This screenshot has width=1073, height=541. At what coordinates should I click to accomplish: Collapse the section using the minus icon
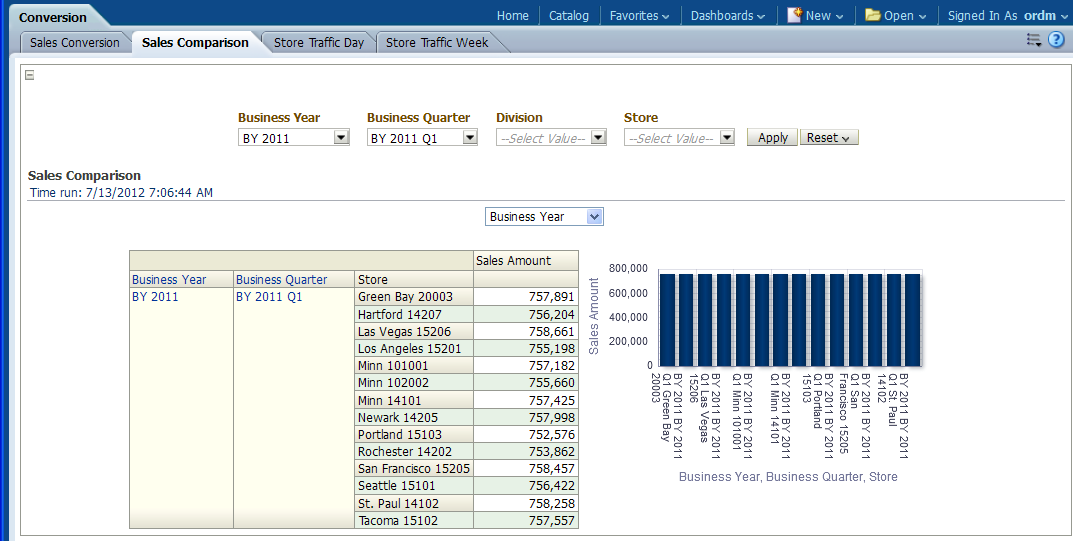click(x=29, y=75)
